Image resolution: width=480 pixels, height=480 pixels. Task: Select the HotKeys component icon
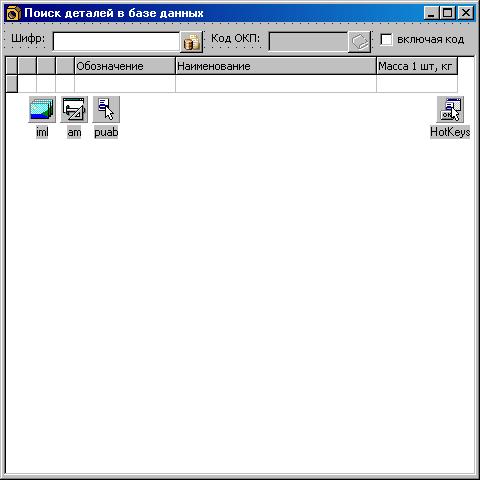450,109
